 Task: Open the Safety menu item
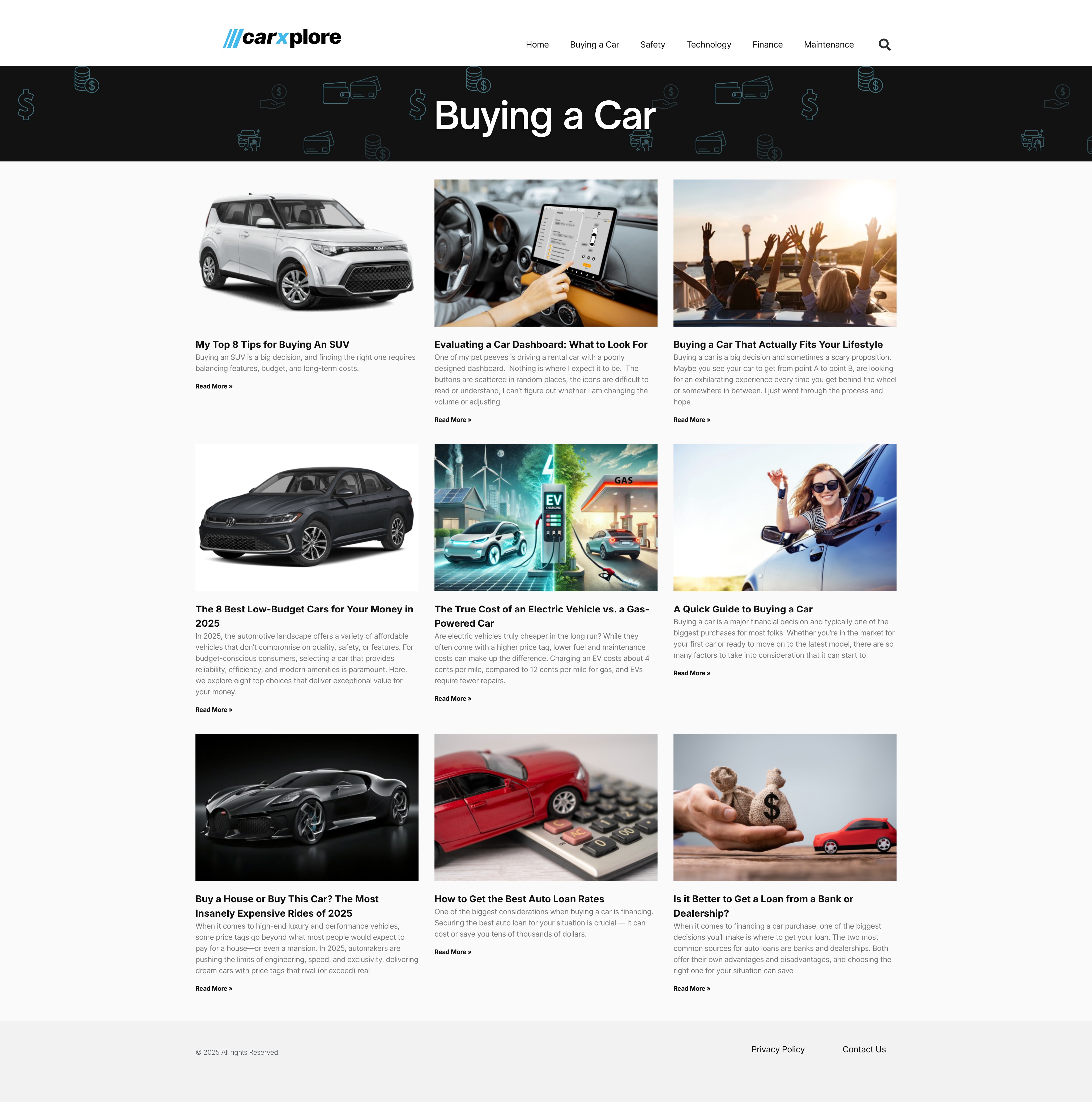point(653,45)
